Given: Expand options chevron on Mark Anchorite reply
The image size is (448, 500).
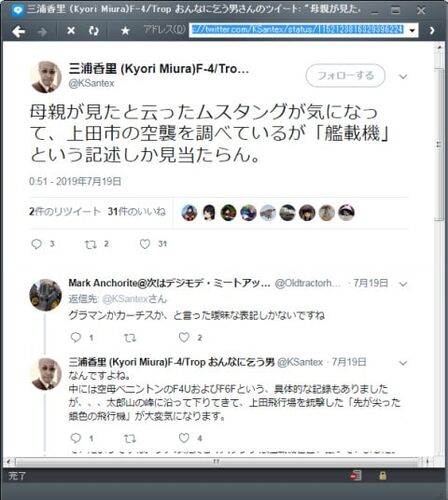Looking at the screenshot, I should [x=403, y=284].
